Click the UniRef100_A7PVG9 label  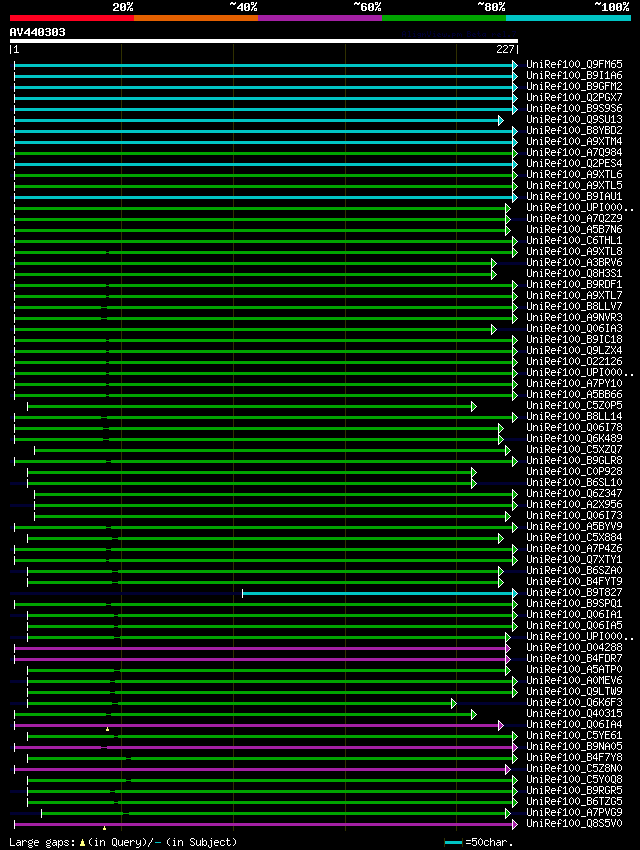point(574,813)
